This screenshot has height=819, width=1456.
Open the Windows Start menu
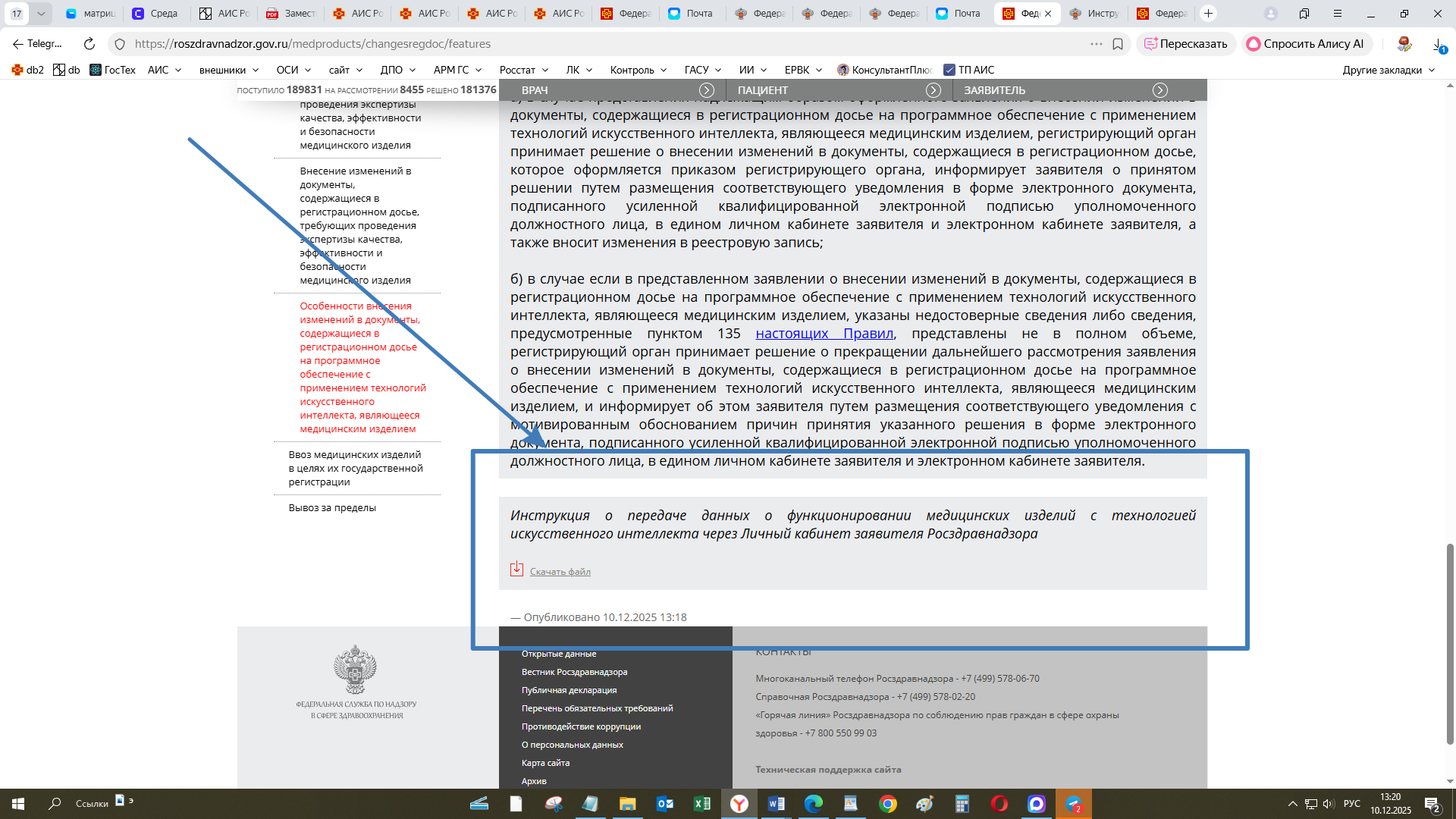pos(18,804)
